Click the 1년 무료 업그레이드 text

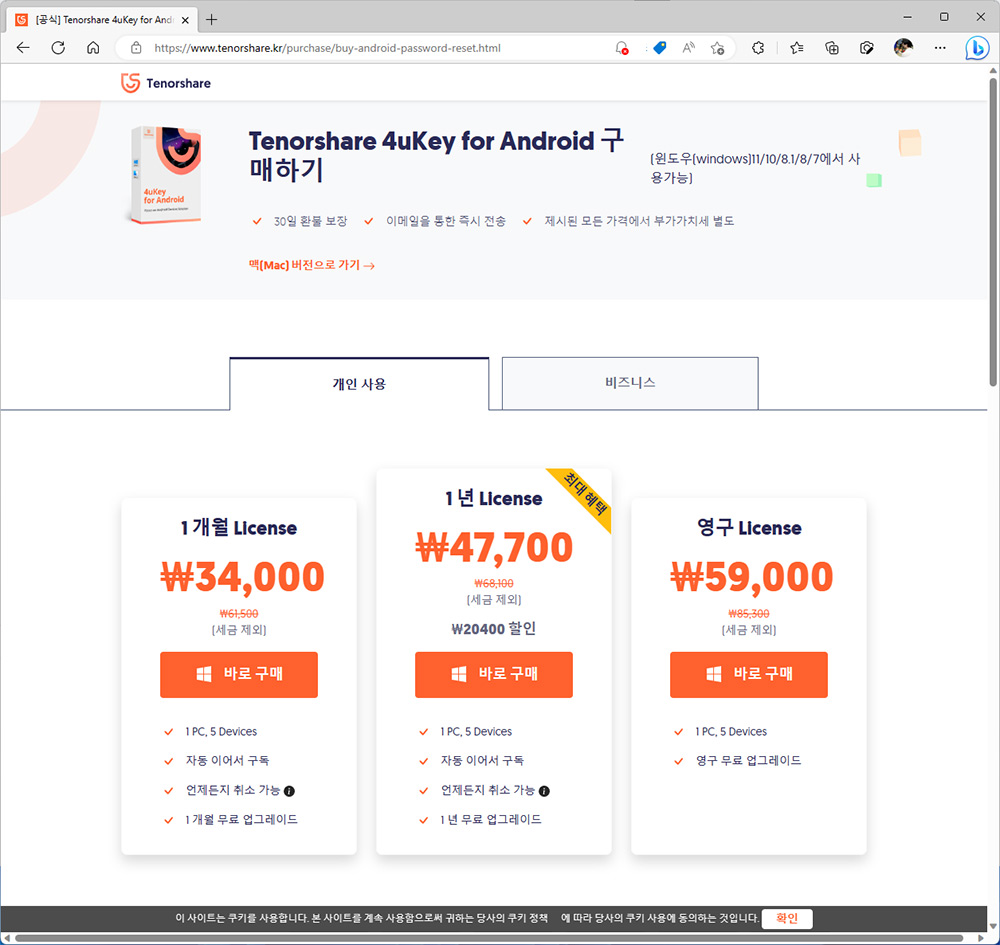490,820
